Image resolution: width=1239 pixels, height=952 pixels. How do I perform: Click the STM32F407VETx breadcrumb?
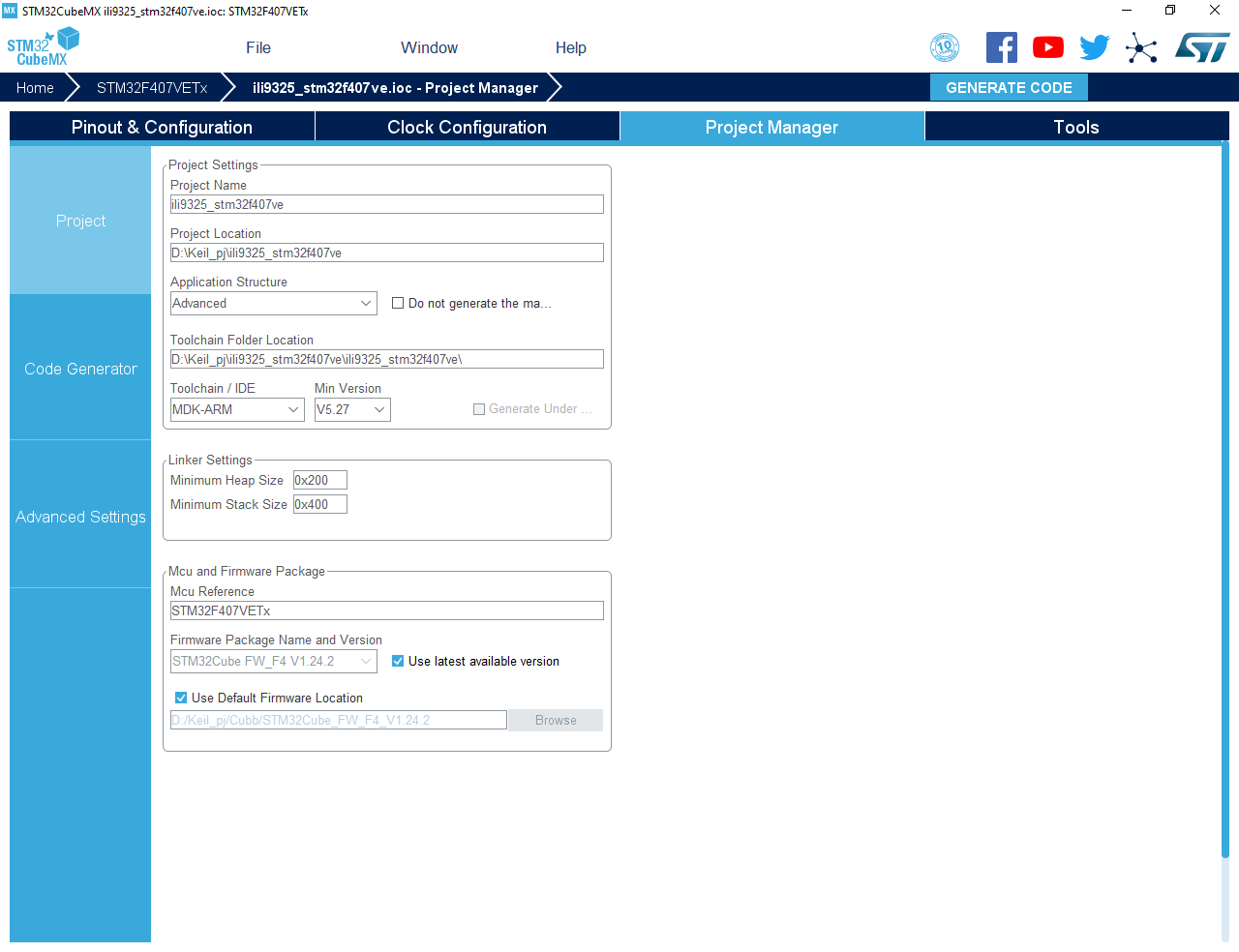click(152, 87)
